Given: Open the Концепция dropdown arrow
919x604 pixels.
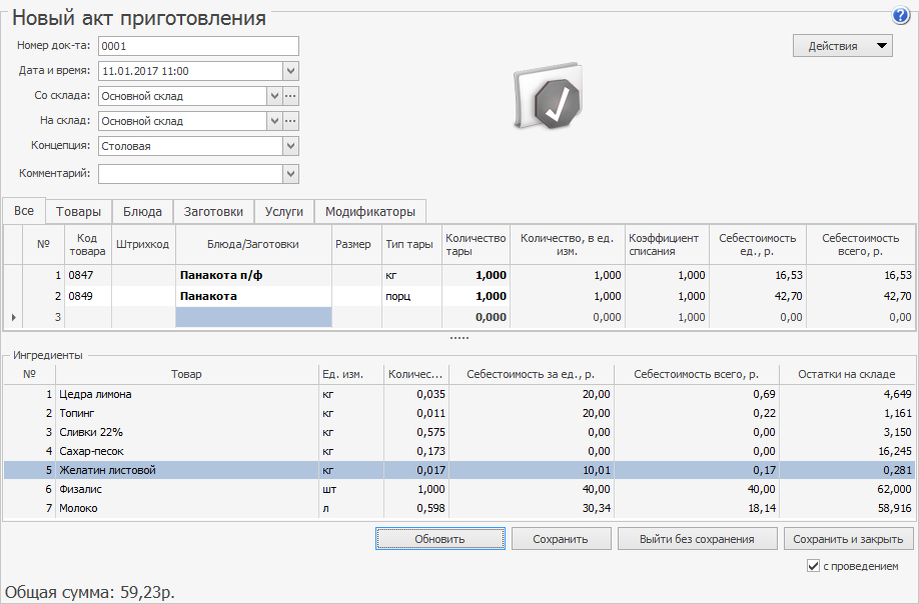Looking at the screenshot, I should pyautogui.click(x=291, y=146).
